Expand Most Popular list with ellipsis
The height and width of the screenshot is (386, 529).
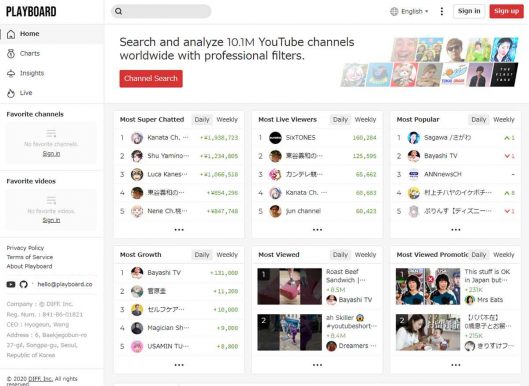pos(456,230)
